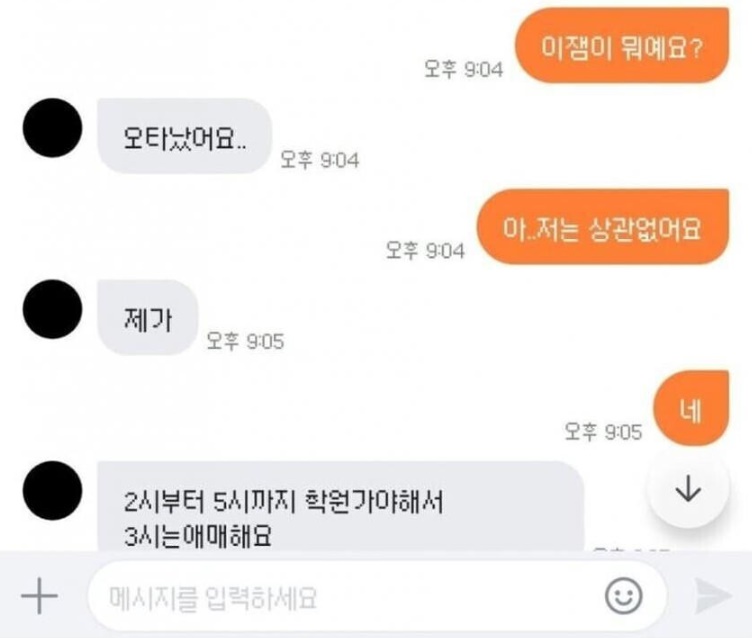Click 오후 9:04 timestamp beside 상관없어요
752x638 pixels.
[x=425, y=250]
